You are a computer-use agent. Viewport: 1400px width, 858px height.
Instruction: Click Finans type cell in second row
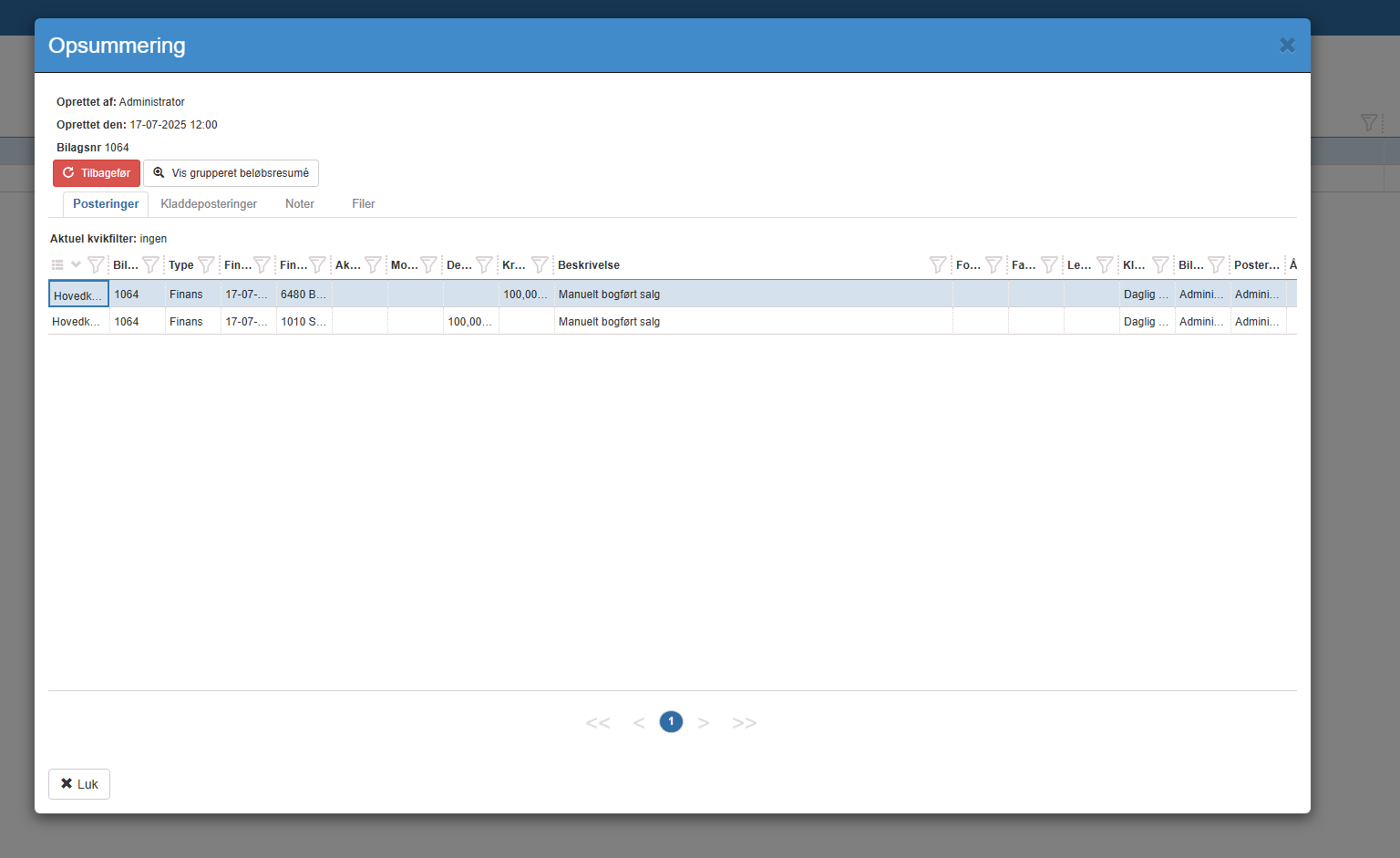tap(192, 322)
